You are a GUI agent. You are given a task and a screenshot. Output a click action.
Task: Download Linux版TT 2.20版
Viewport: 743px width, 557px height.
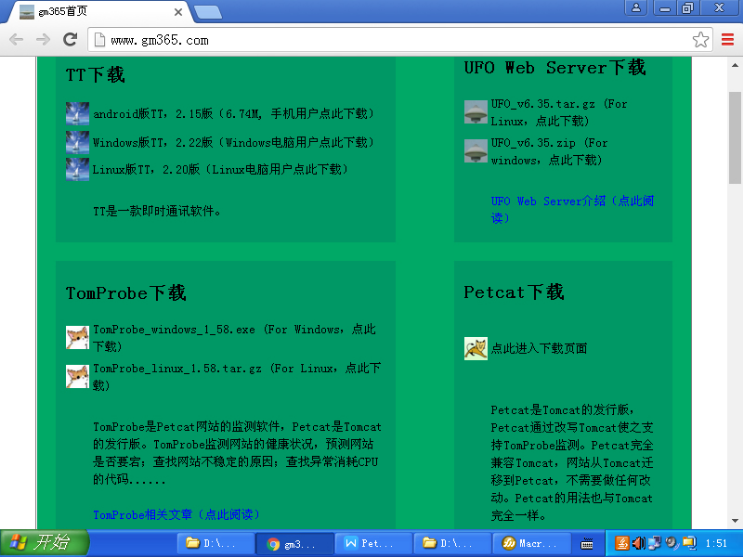pos(220,169)
